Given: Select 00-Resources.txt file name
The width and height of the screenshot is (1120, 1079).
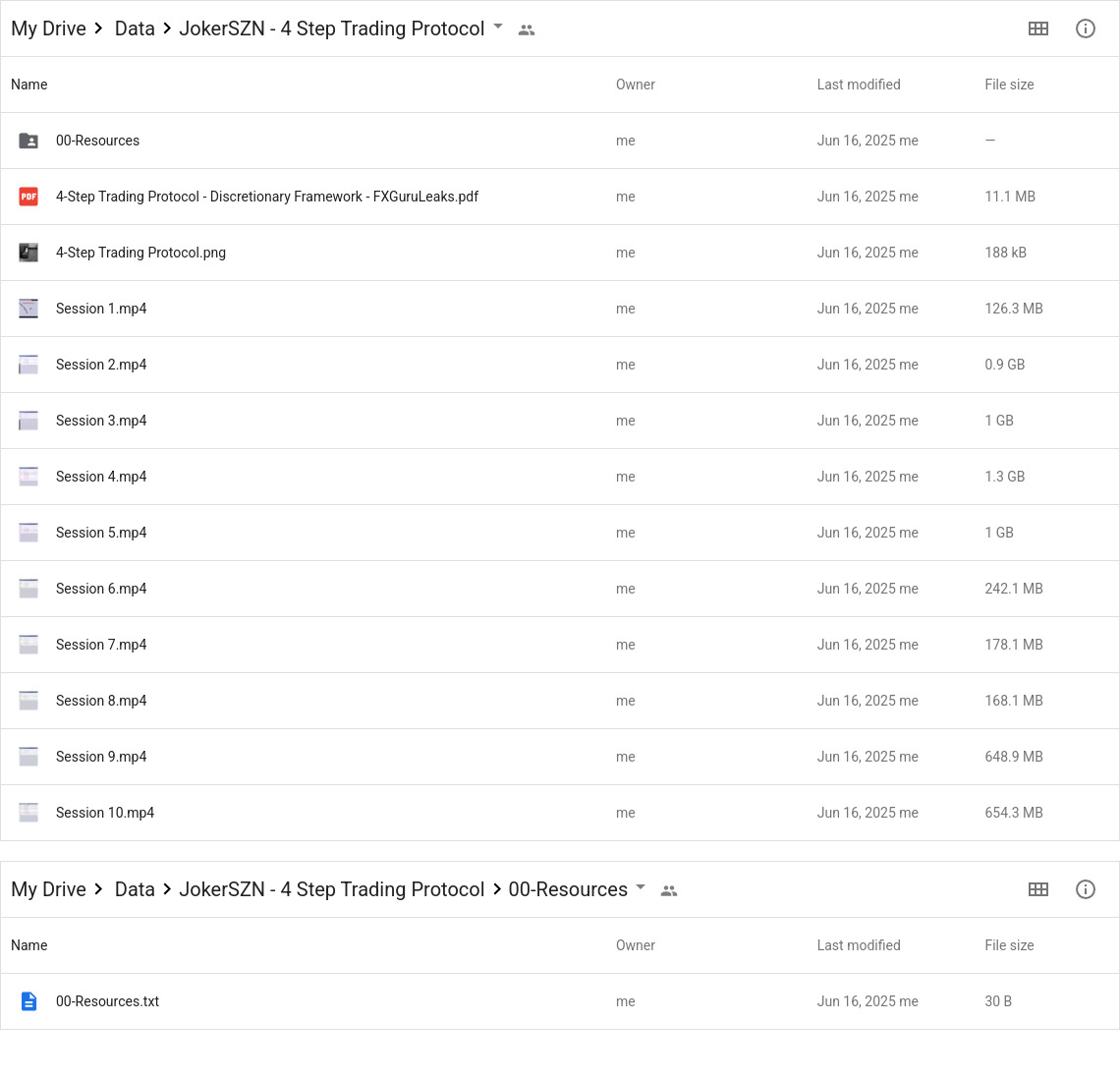Looking at the screenshot, I should click(x=108, y=1001).
